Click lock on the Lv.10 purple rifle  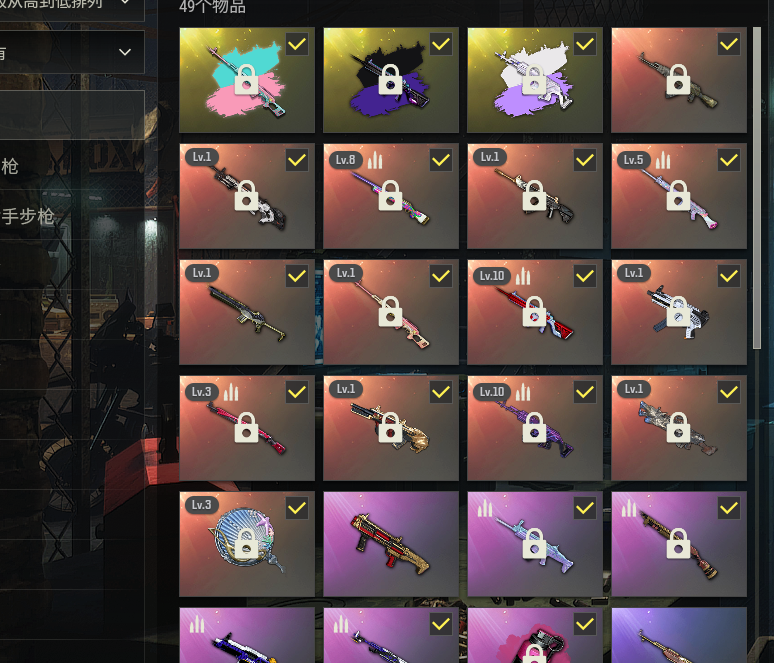tap(535, 428)
